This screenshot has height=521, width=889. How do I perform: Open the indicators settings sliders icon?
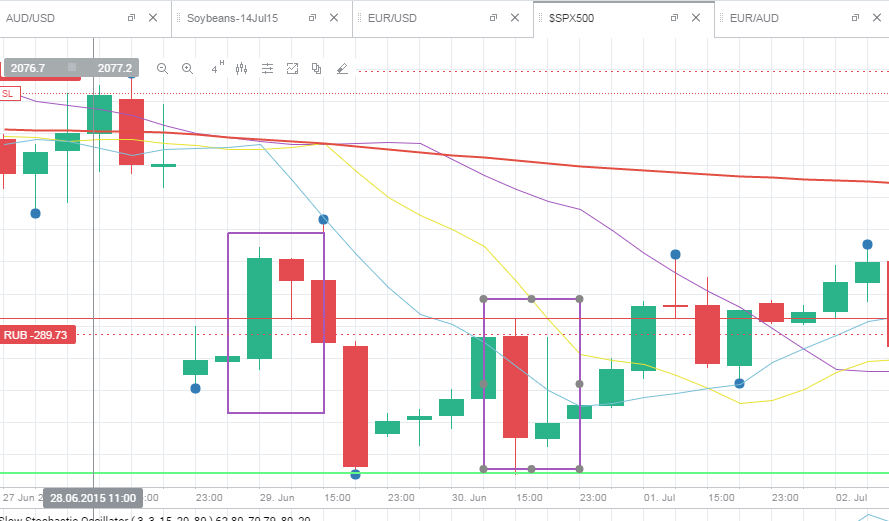[267, 69]
